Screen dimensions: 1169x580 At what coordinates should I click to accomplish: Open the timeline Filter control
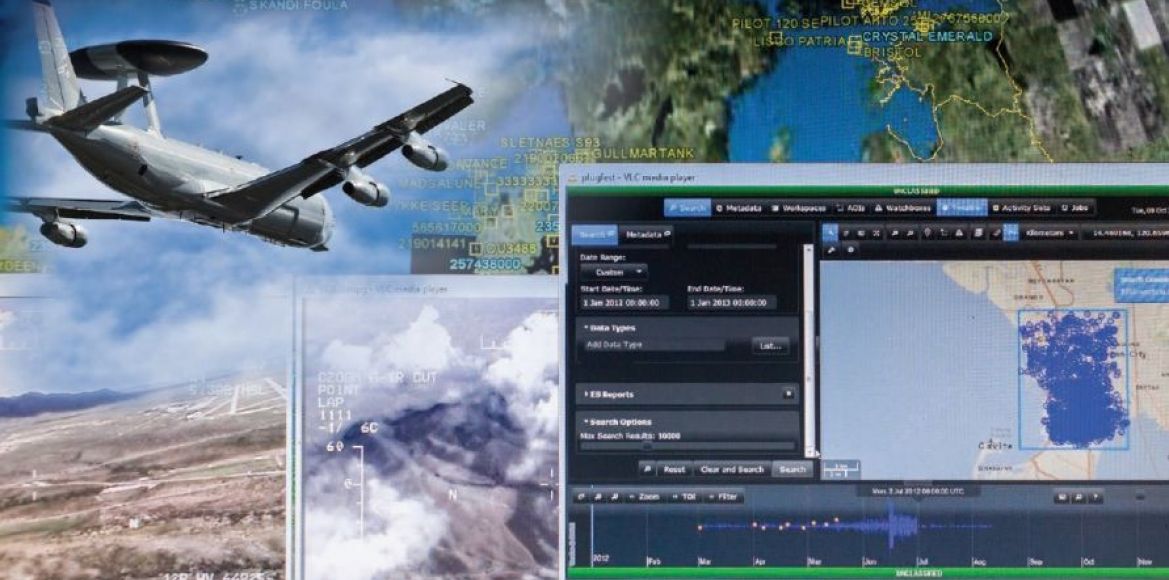[x=725, y=496]
